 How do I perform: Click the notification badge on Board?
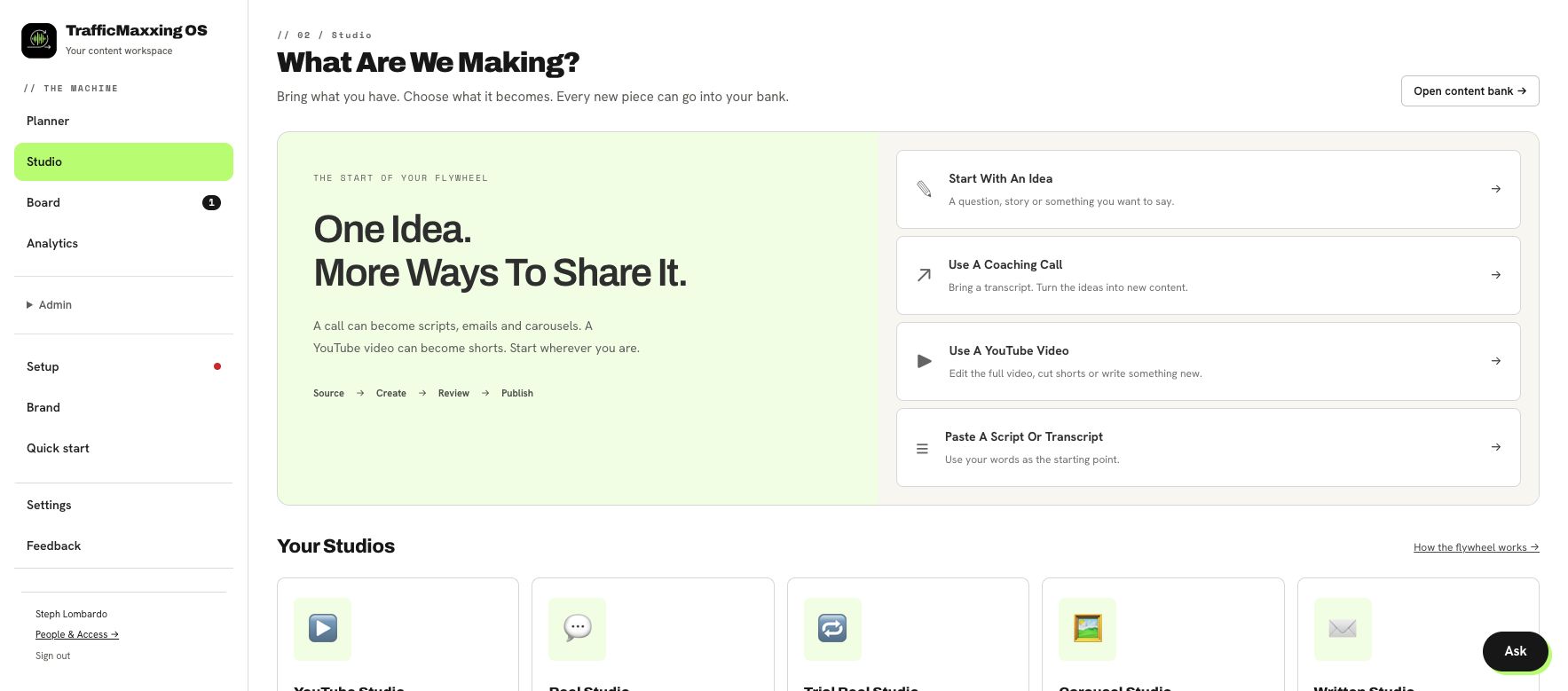click(211, 202)
